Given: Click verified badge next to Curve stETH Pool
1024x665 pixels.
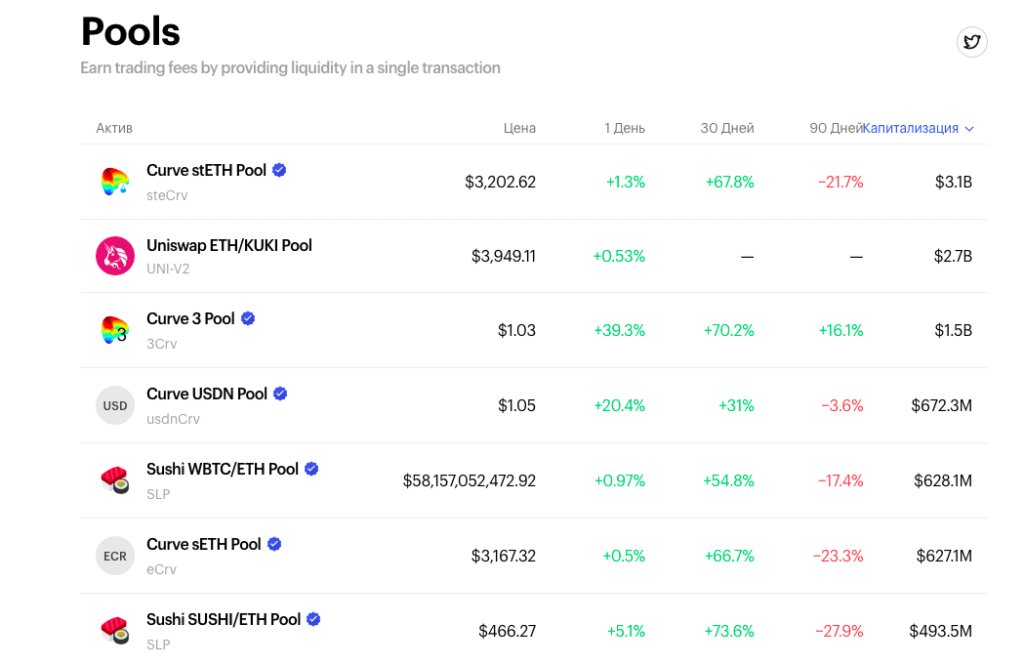Looking at the screenshot, I should pos(279,170).
